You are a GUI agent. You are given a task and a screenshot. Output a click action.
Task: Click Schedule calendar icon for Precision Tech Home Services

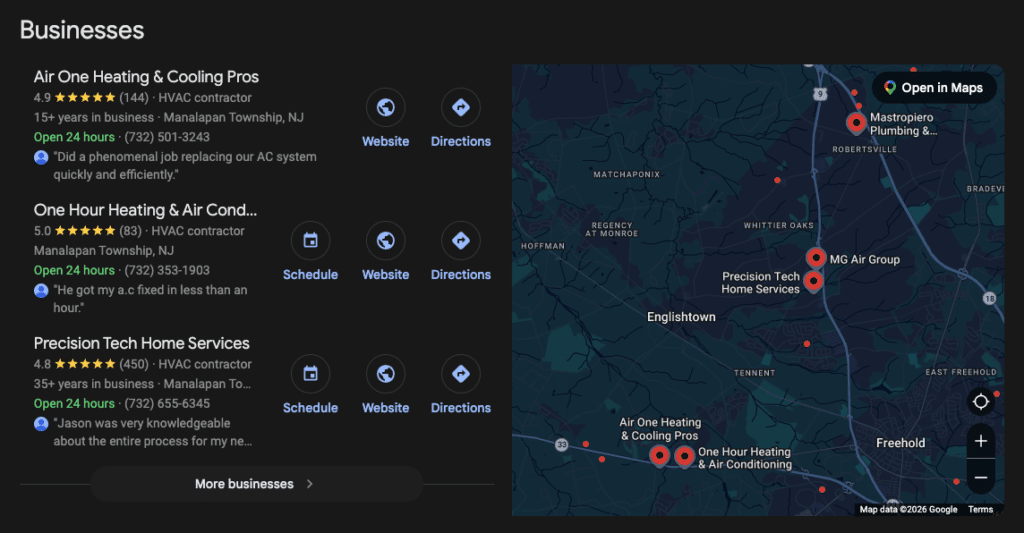[310, 374]
